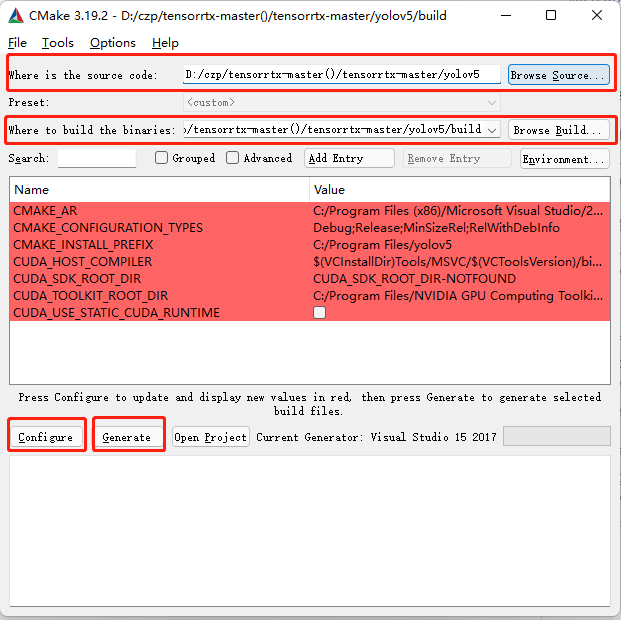Open the Options menu
The height and width of the screenshot is (620, 621).
[113, 43]
